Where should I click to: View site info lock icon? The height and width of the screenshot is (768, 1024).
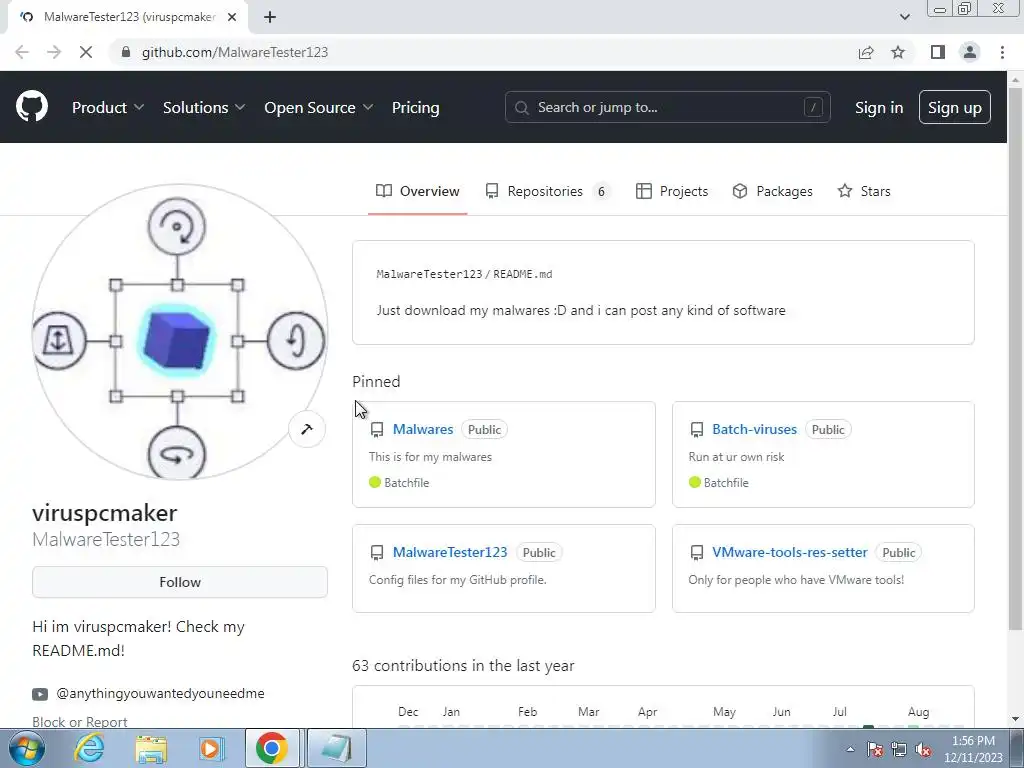126,52
